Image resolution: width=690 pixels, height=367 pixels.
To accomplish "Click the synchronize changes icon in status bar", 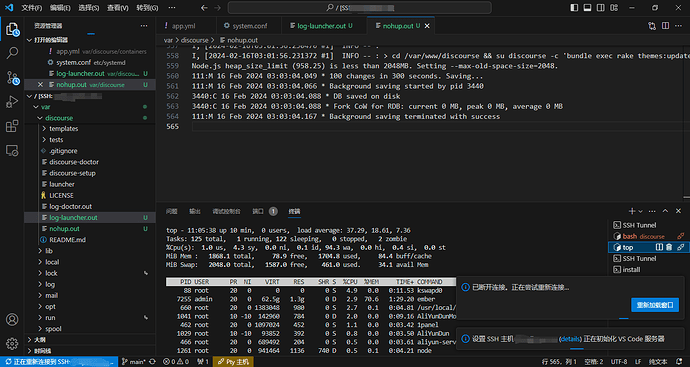I will pos(153,362).
